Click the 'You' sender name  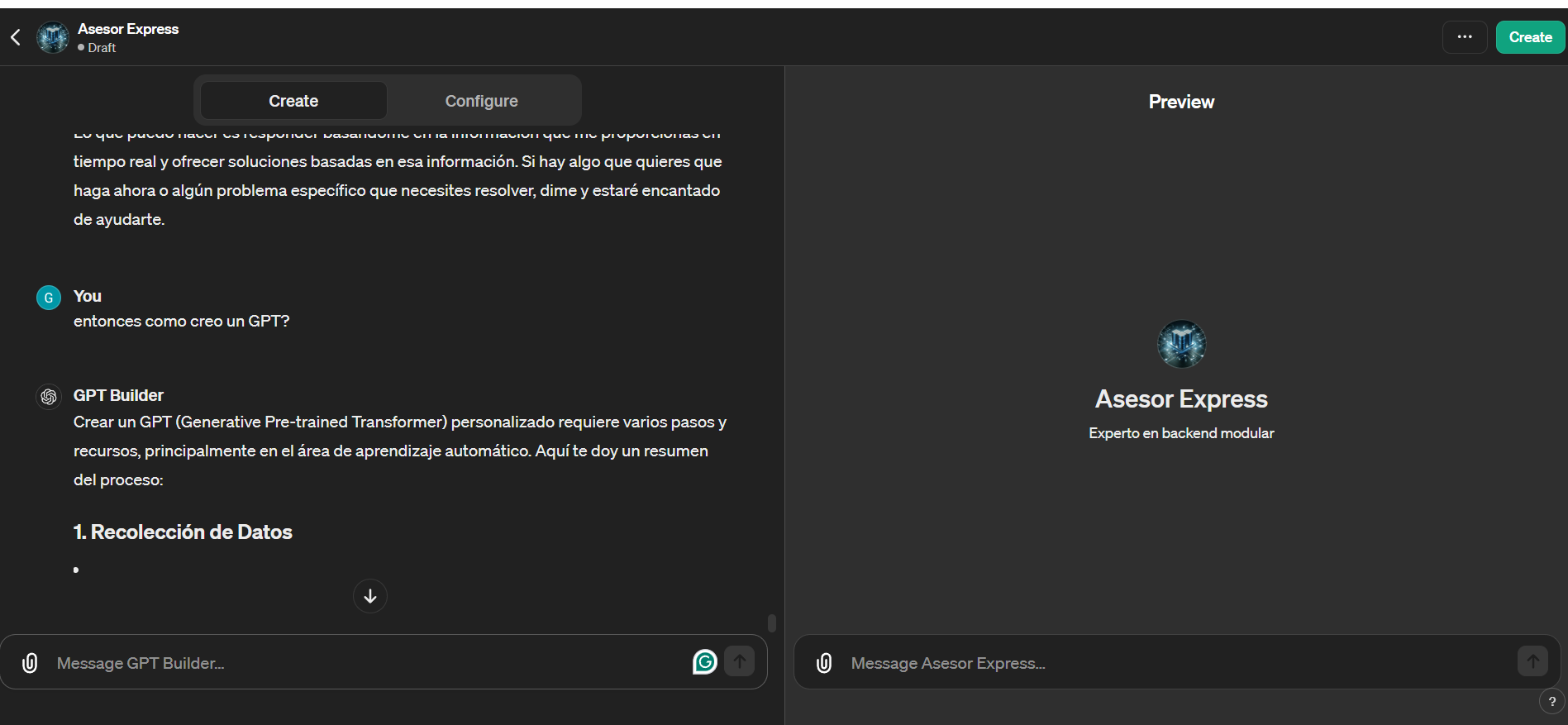pos(88,296)
